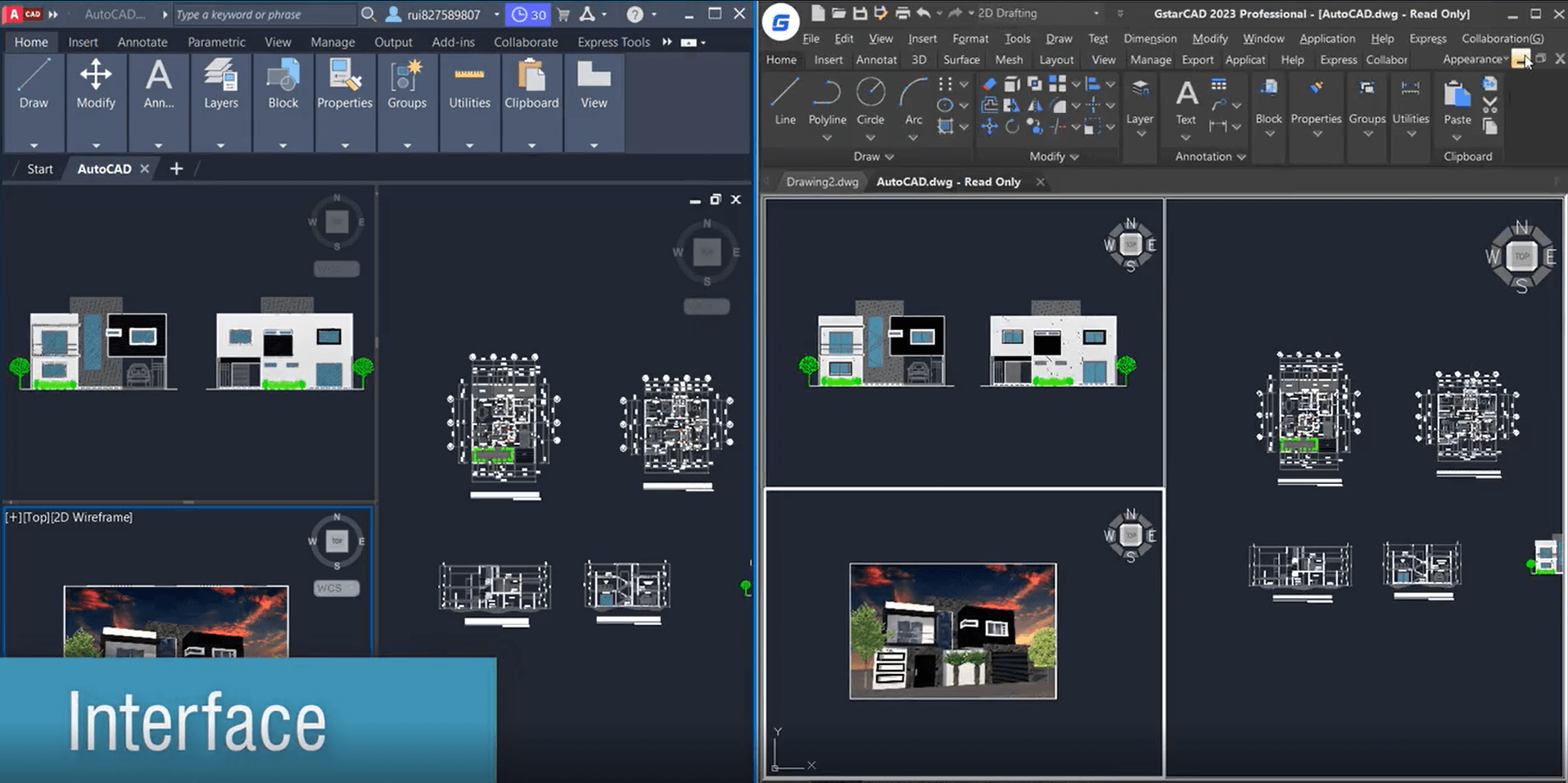The image size is (1568, 783).
Task: Click the Table icon in GstarCAD Annotation panel
Action: click(x=1218, y=84)
